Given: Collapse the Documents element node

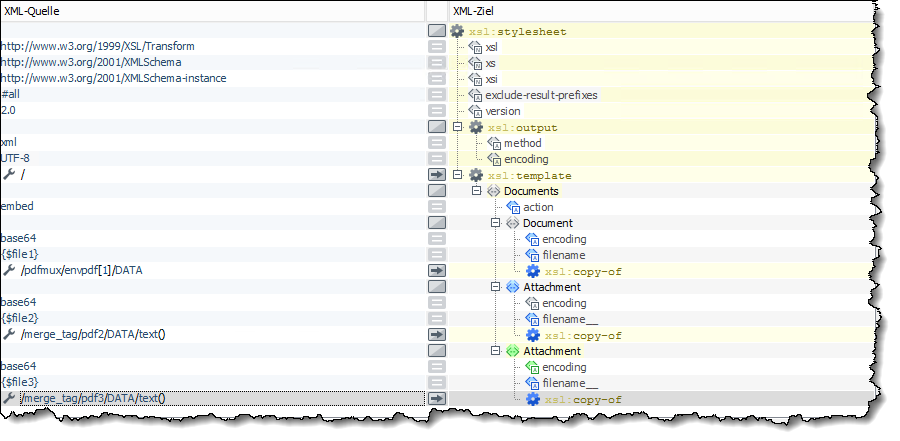Looking at the screenshot, I should pyautogui.click(x=476, y=191).
